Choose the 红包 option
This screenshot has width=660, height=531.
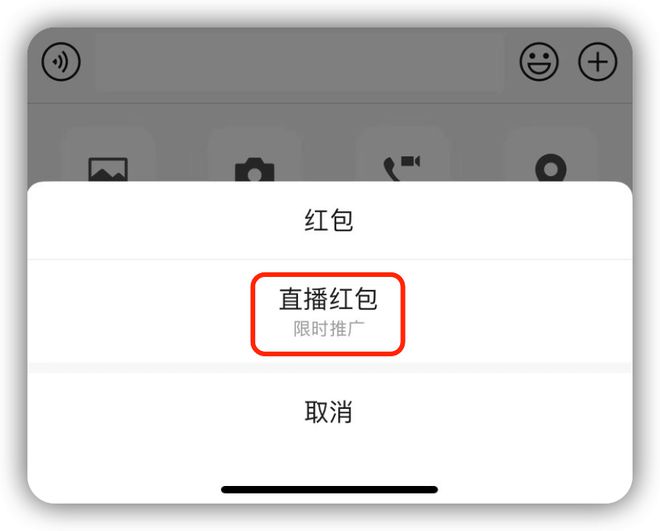pyautogui.click(x=329, y=220)
